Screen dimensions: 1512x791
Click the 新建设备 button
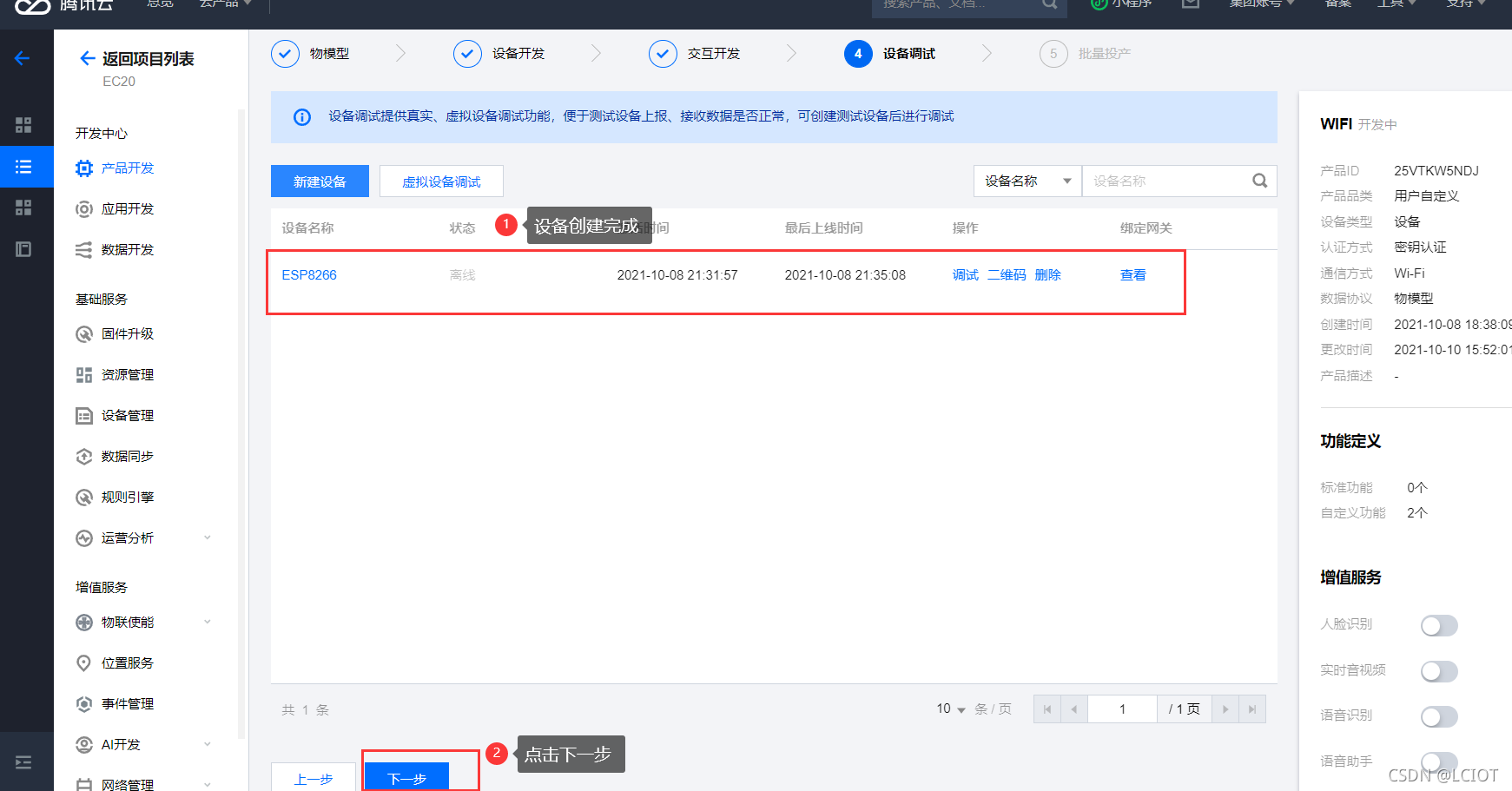[x=320, y=181]
